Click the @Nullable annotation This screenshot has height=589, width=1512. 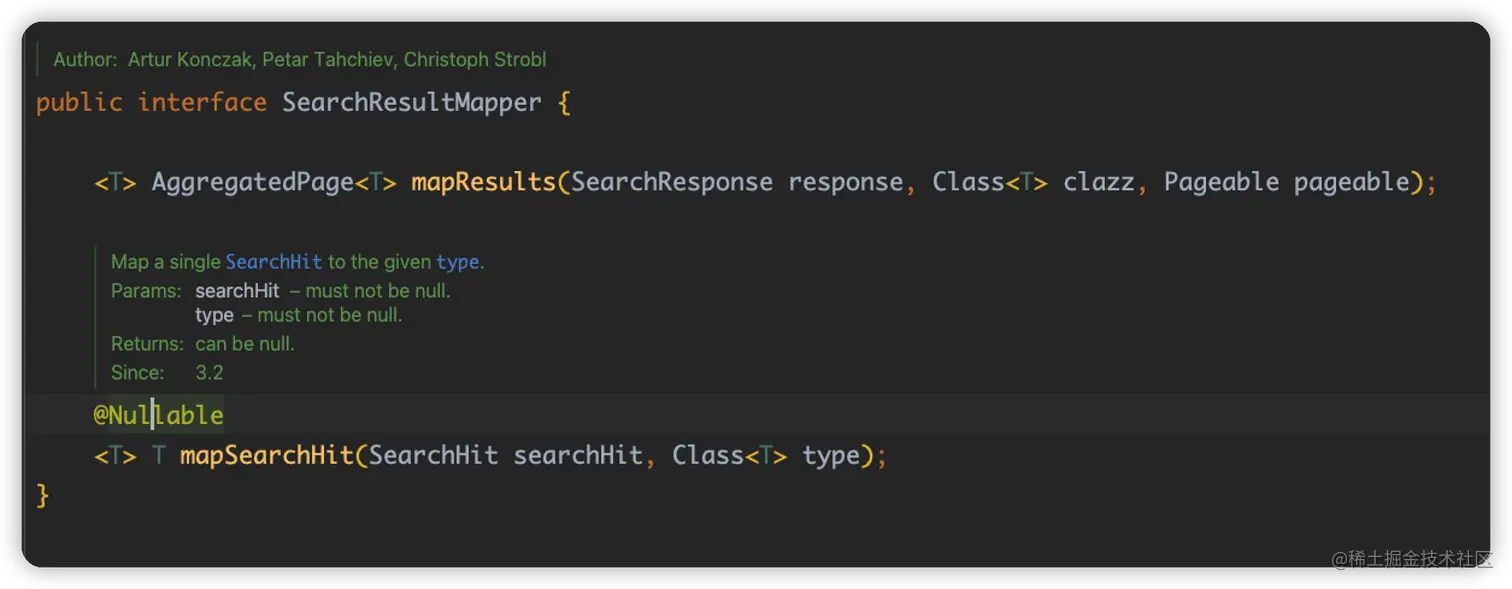click(x=158, y=415)
